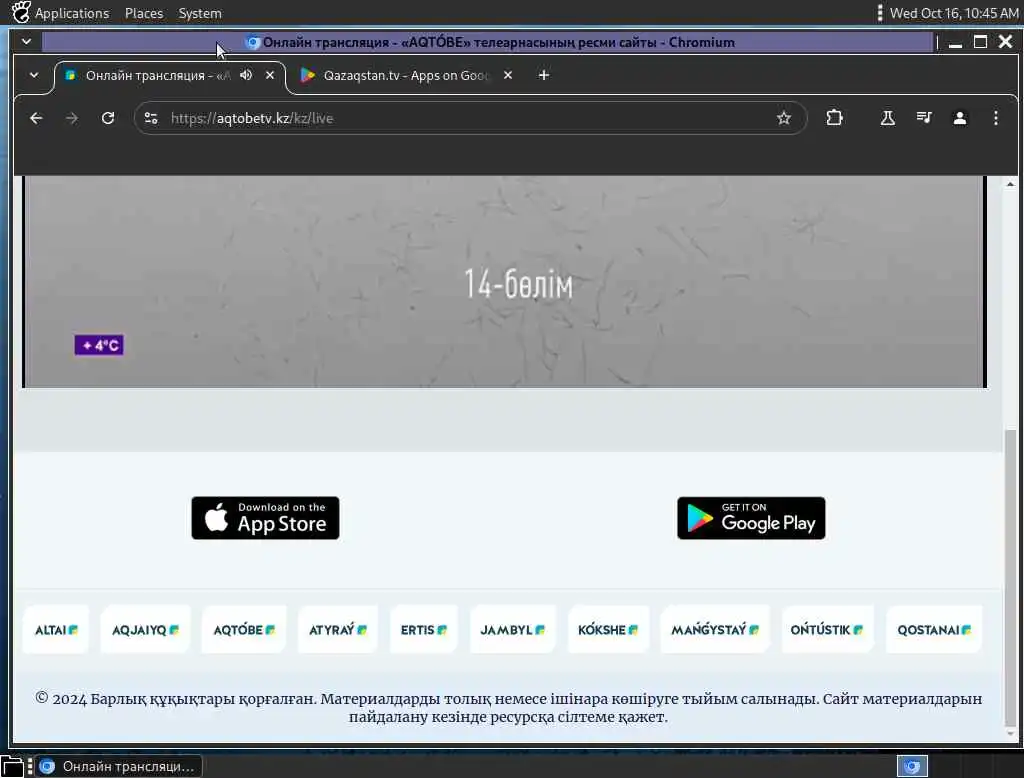The image size is (1024, 778).
Task: Open the QOSTANAI channel link
Action: tap(934, 630)
